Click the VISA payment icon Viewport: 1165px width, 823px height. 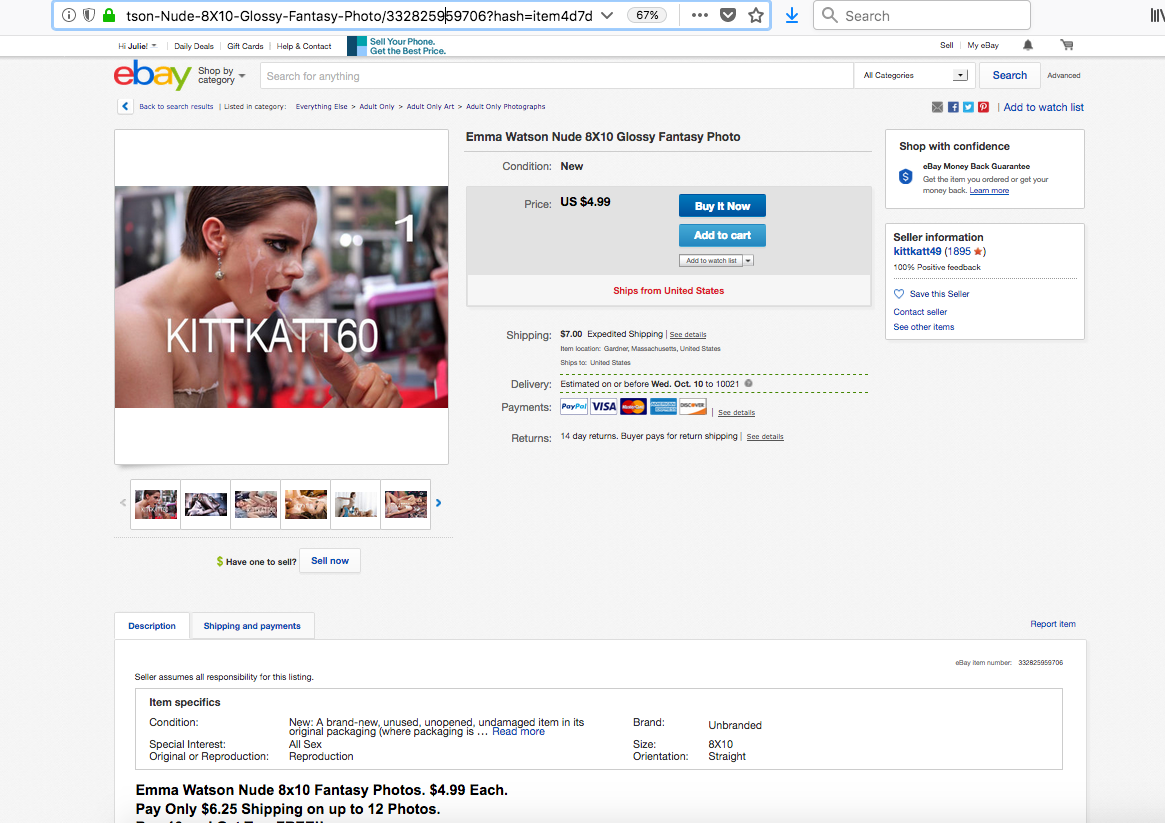[x=603, y=406]
